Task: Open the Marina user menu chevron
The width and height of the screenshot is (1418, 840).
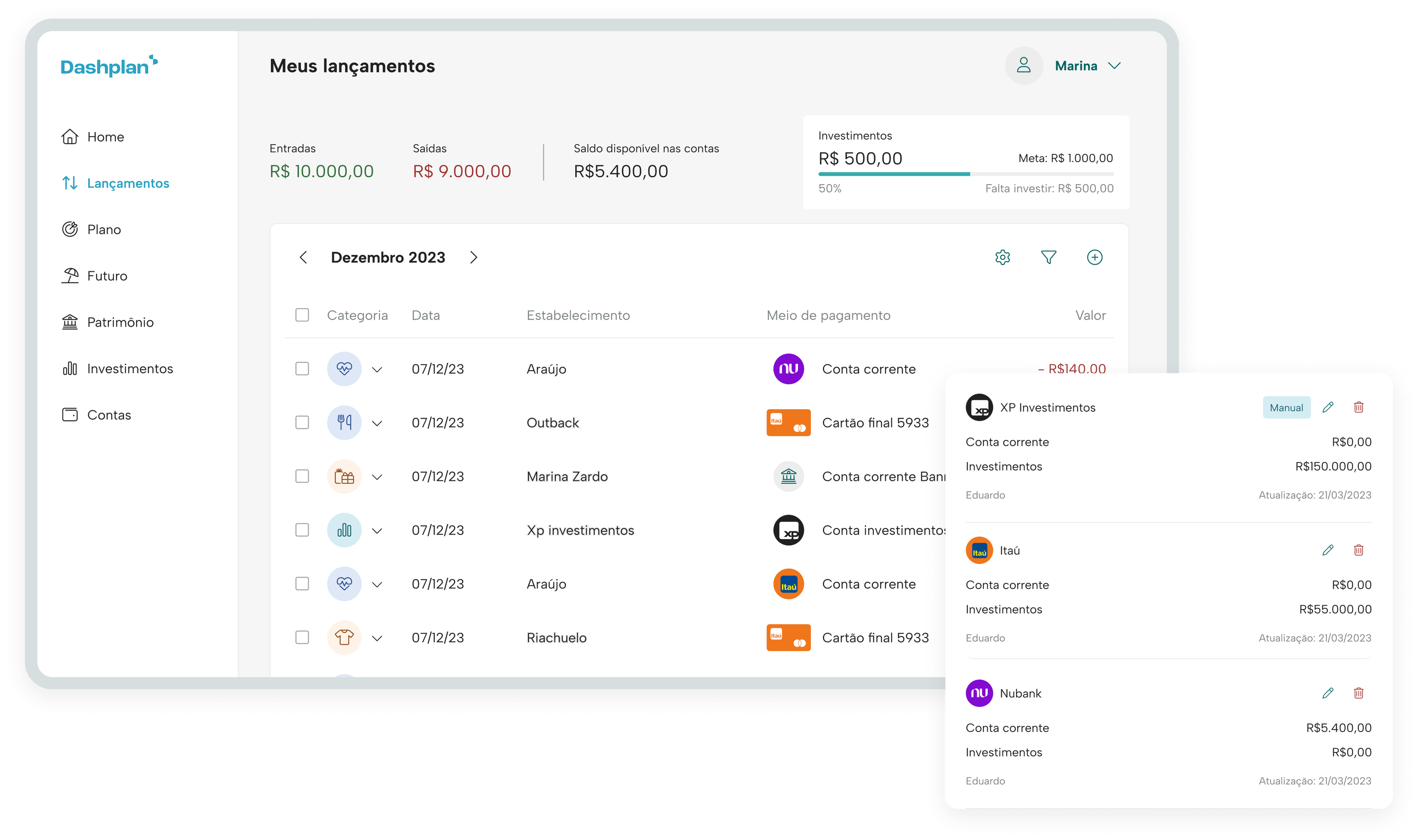Action: point(1114,66)
